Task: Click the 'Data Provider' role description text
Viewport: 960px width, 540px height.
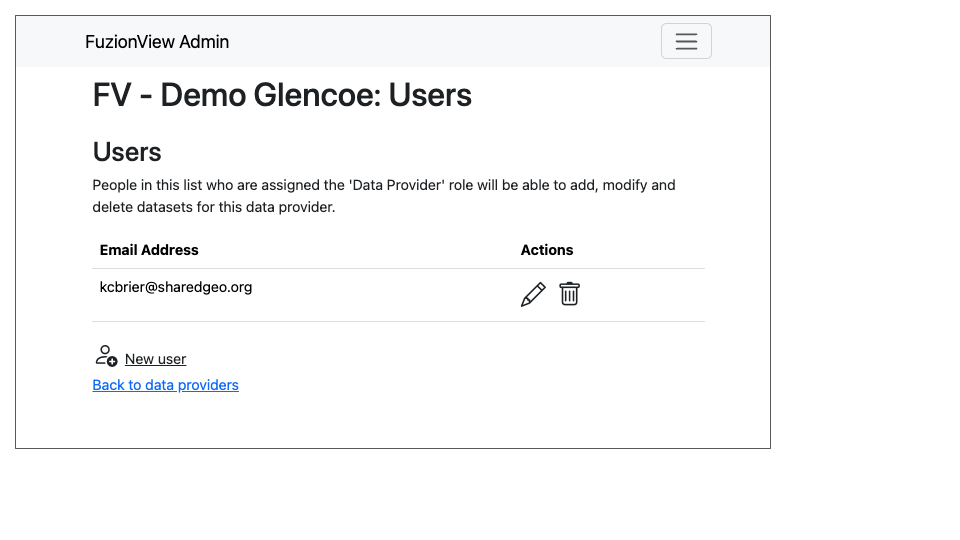Action: 384,196
